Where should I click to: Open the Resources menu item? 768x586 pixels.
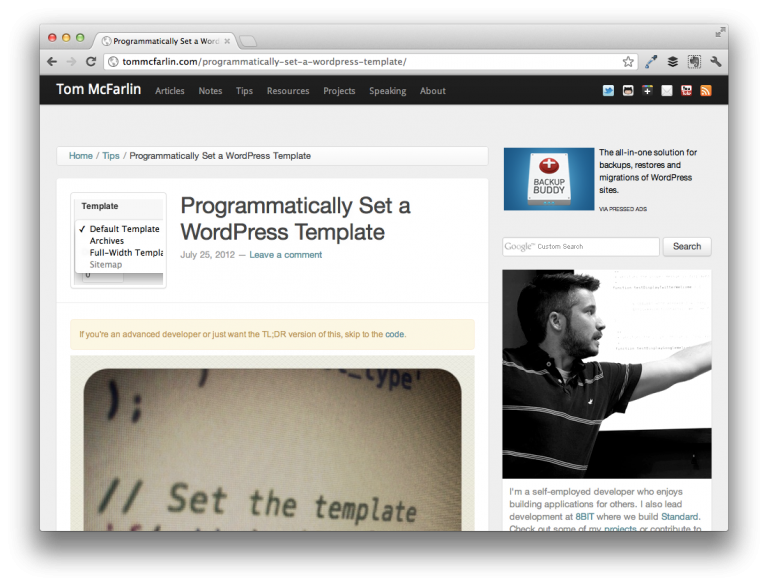coord(288,91)
